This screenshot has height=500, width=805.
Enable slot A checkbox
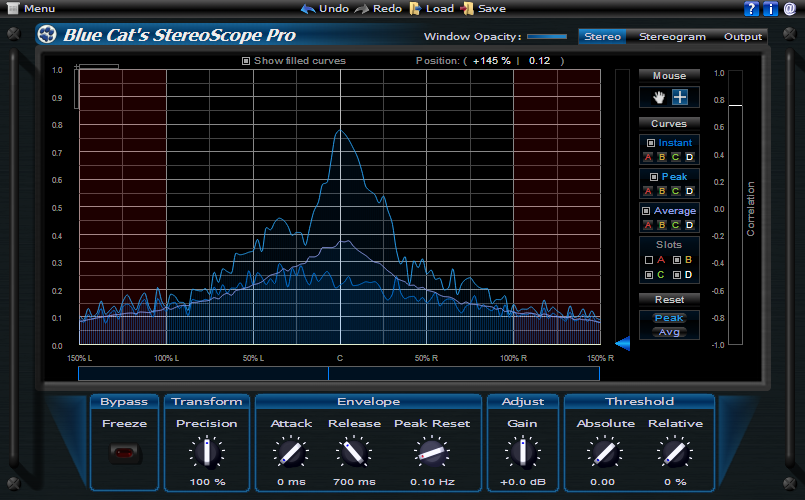[x=649, y=260]
